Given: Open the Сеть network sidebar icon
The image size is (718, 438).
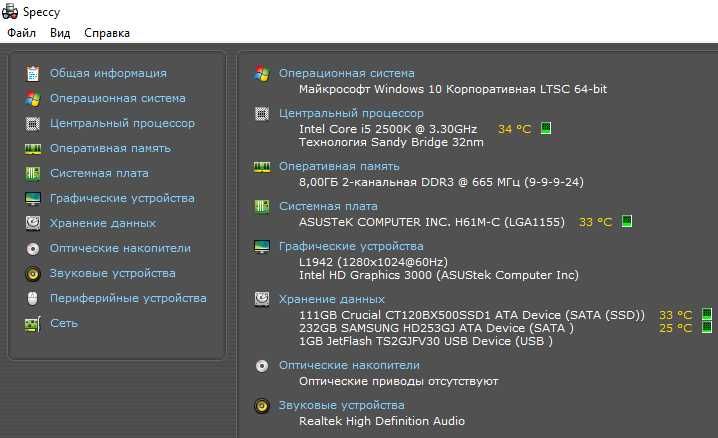Looking at the screenshot, I should point(33,323).
